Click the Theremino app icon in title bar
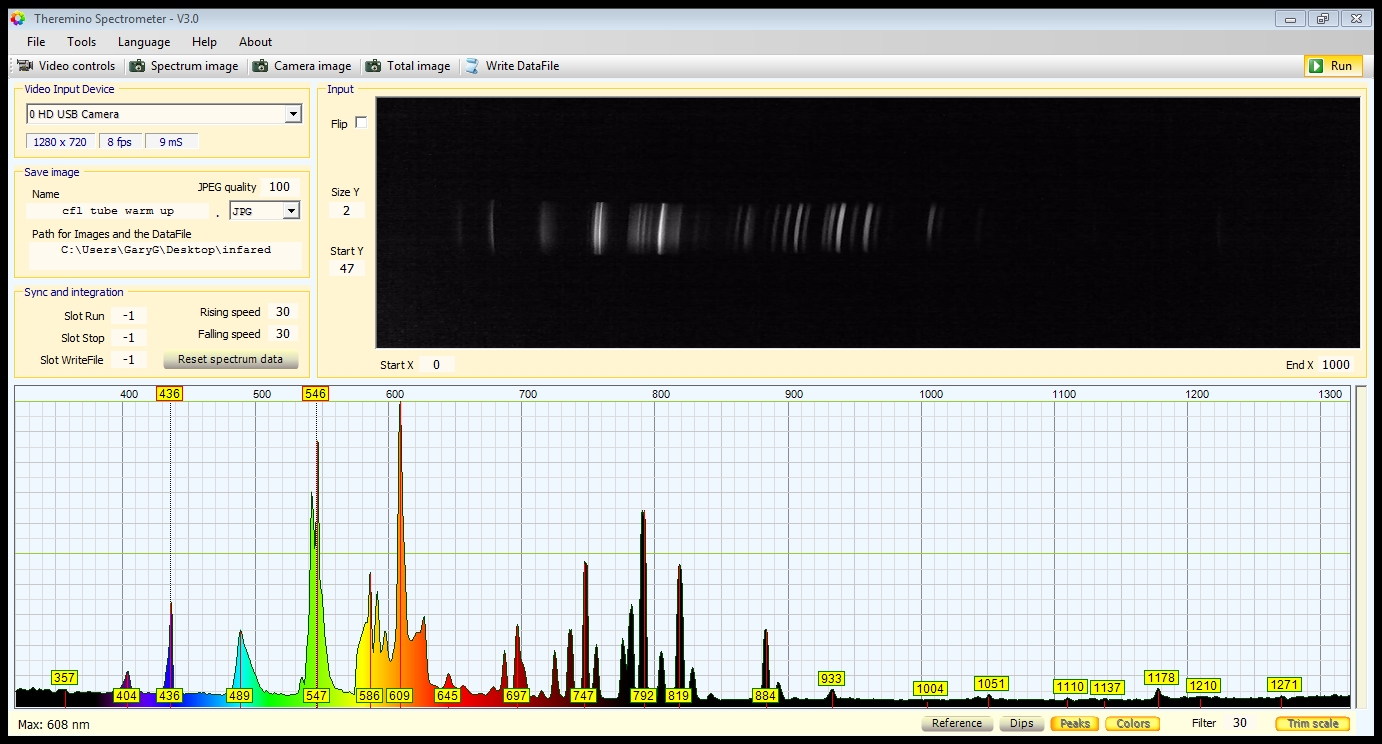Screen dimensions: 1382x744 click(x=17, y=18)
